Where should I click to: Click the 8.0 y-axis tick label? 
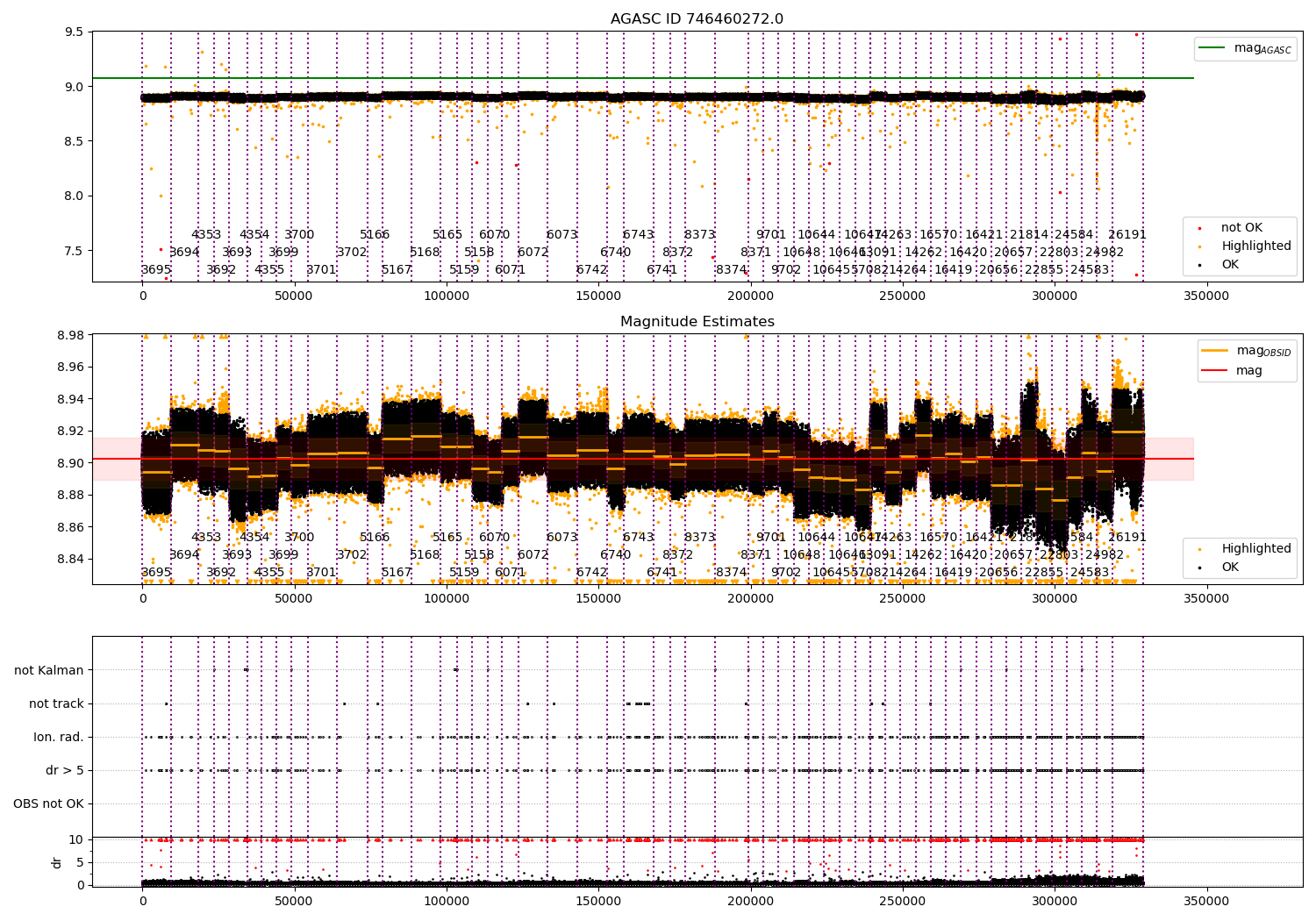tap(75, 196)
